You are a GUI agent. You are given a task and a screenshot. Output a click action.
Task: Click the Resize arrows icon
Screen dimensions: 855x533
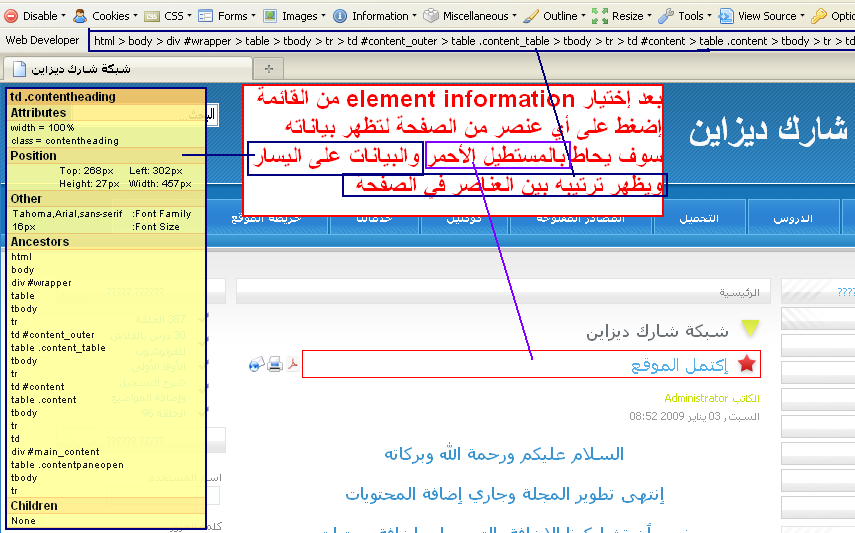600,16
